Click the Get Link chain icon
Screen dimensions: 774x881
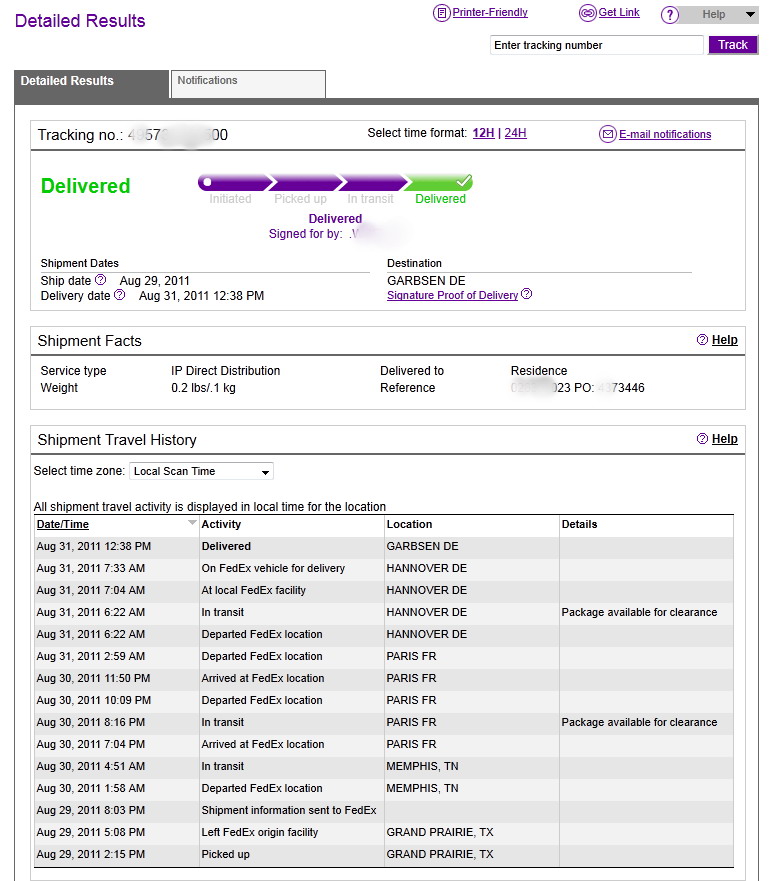(x=588, y=12)
